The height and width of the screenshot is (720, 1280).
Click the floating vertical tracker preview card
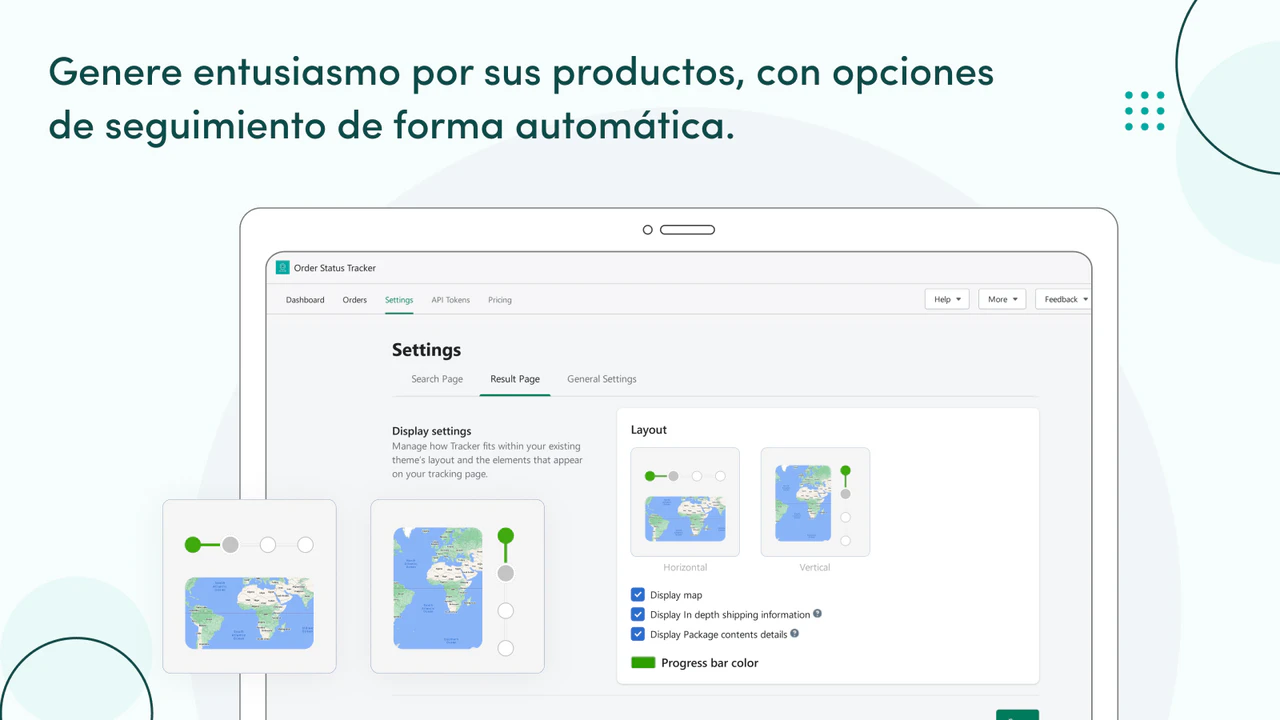[x=458, y=586]
